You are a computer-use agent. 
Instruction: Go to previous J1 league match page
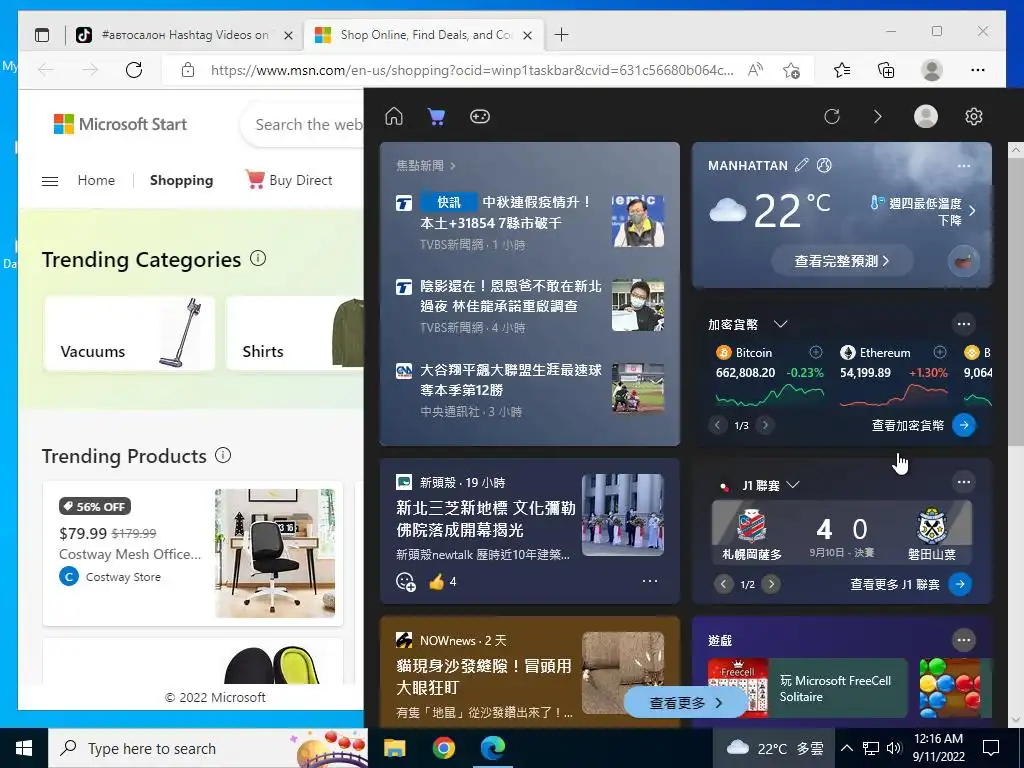(724, 584)
